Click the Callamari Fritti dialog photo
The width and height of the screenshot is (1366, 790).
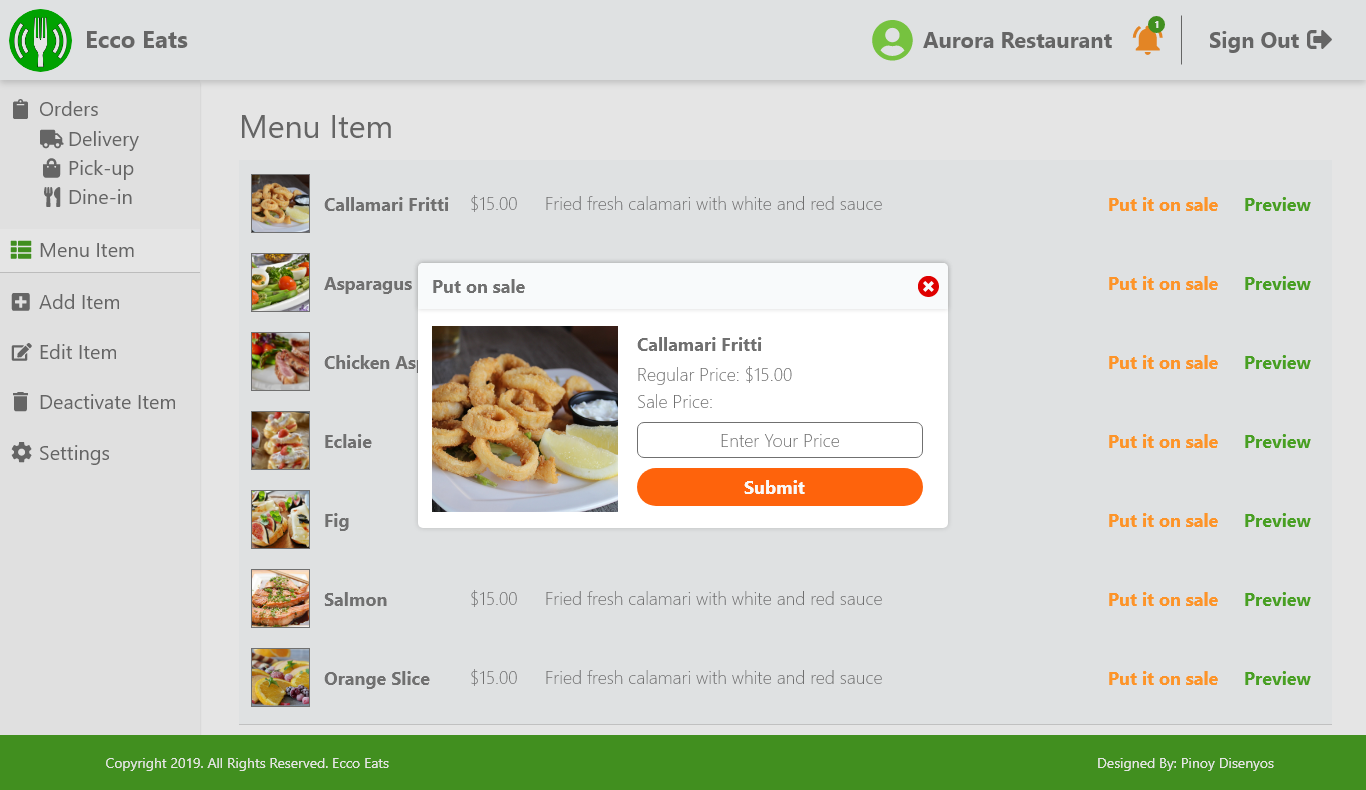click(x=524, y=419)
